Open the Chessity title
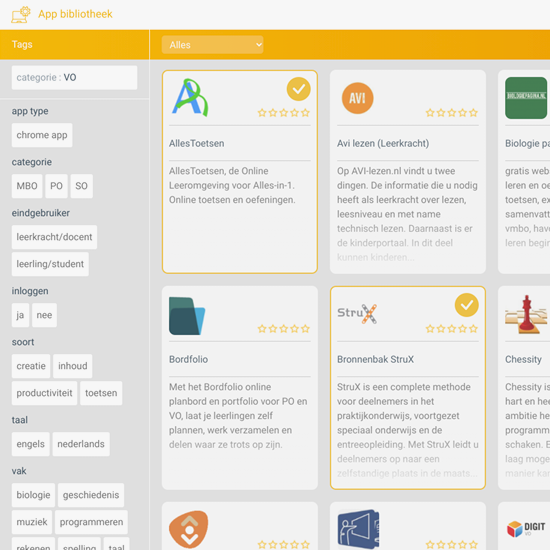The width and height of the screenshot is (550, 550). point(523,359)
